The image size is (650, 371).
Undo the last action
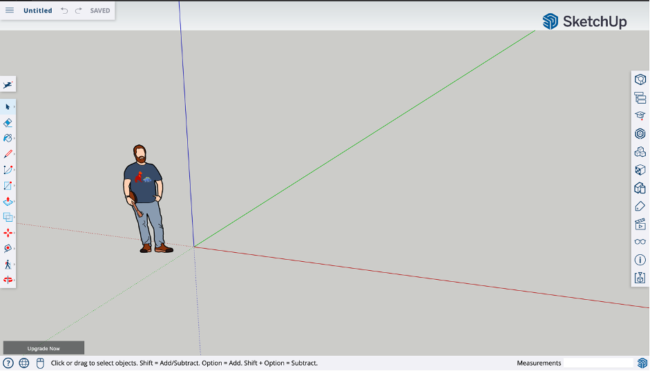(64, 11)
